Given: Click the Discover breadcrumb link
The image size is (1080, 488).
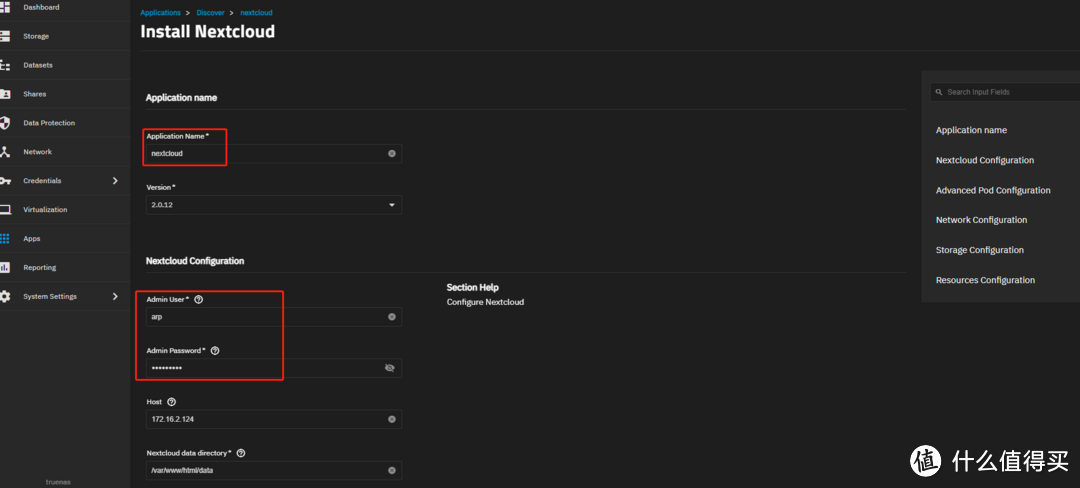Looking at the screenshot, I should pos(210,13).
